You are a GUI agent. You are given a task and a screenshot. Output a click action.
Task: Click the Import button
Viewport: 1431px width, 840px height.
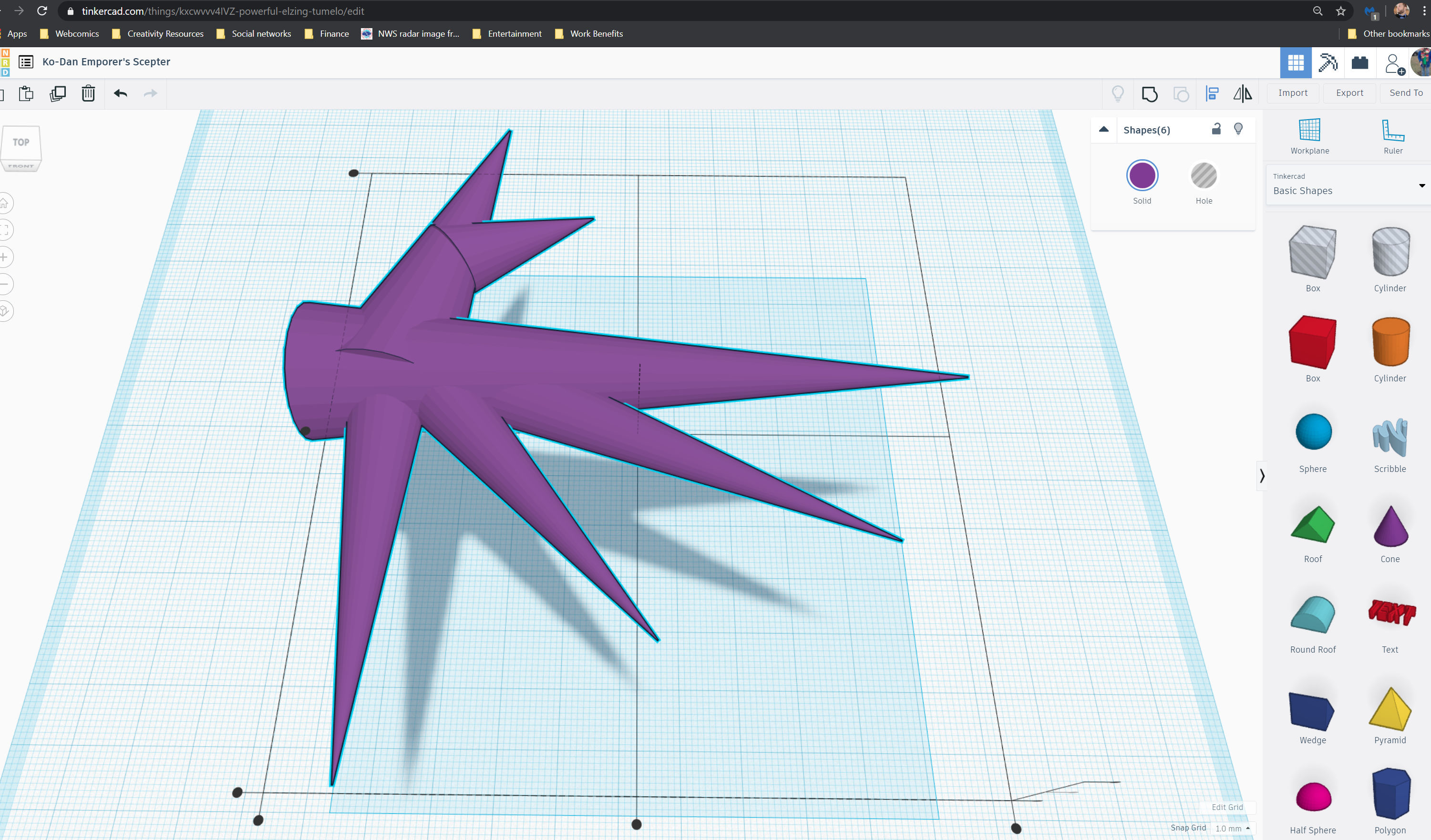pos(1292,93)
